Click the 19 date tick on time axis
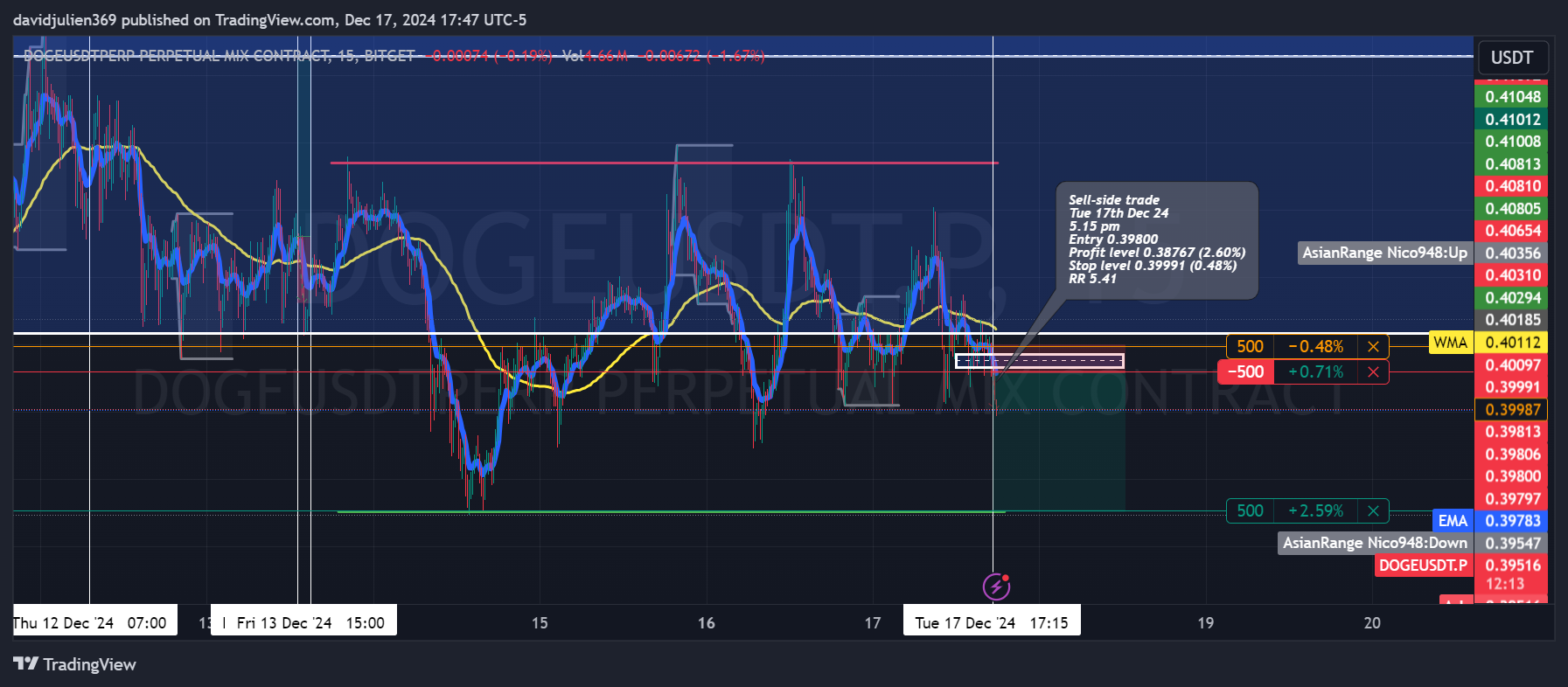The height and width of the screenshot is (687, 1568). coord(1205,623)
